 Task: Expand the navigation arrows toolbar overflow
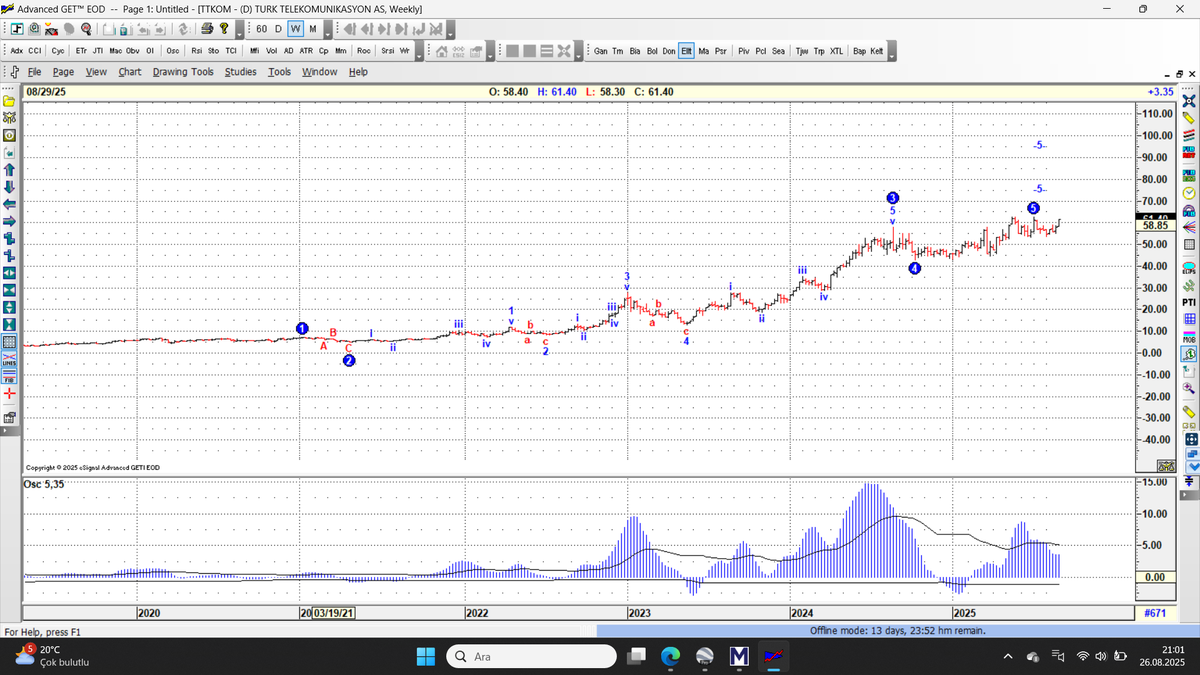pyautogui.click(x=450, y=28)
